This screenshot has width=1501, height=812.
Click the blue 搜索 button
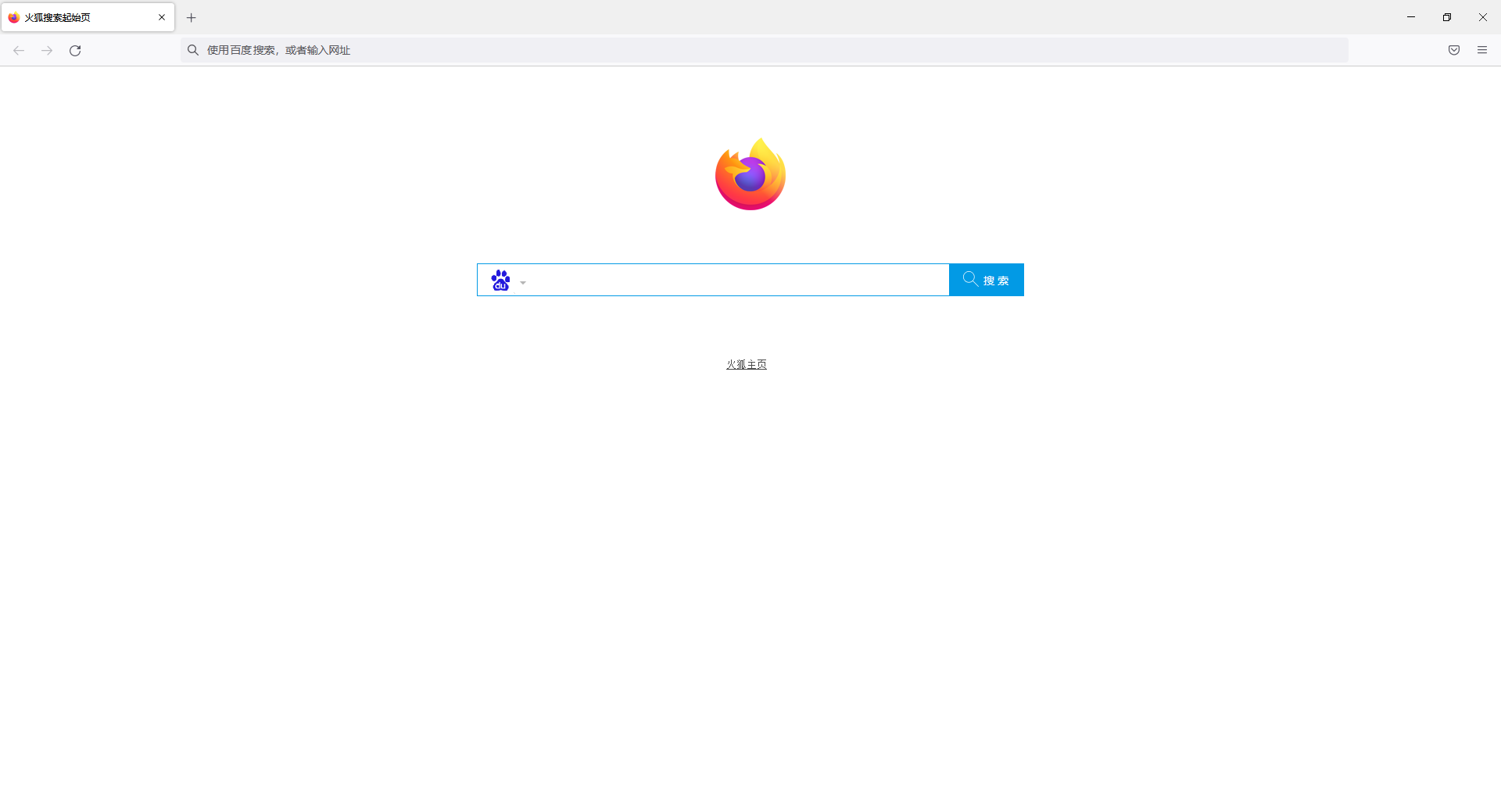[x=986, y=280]
